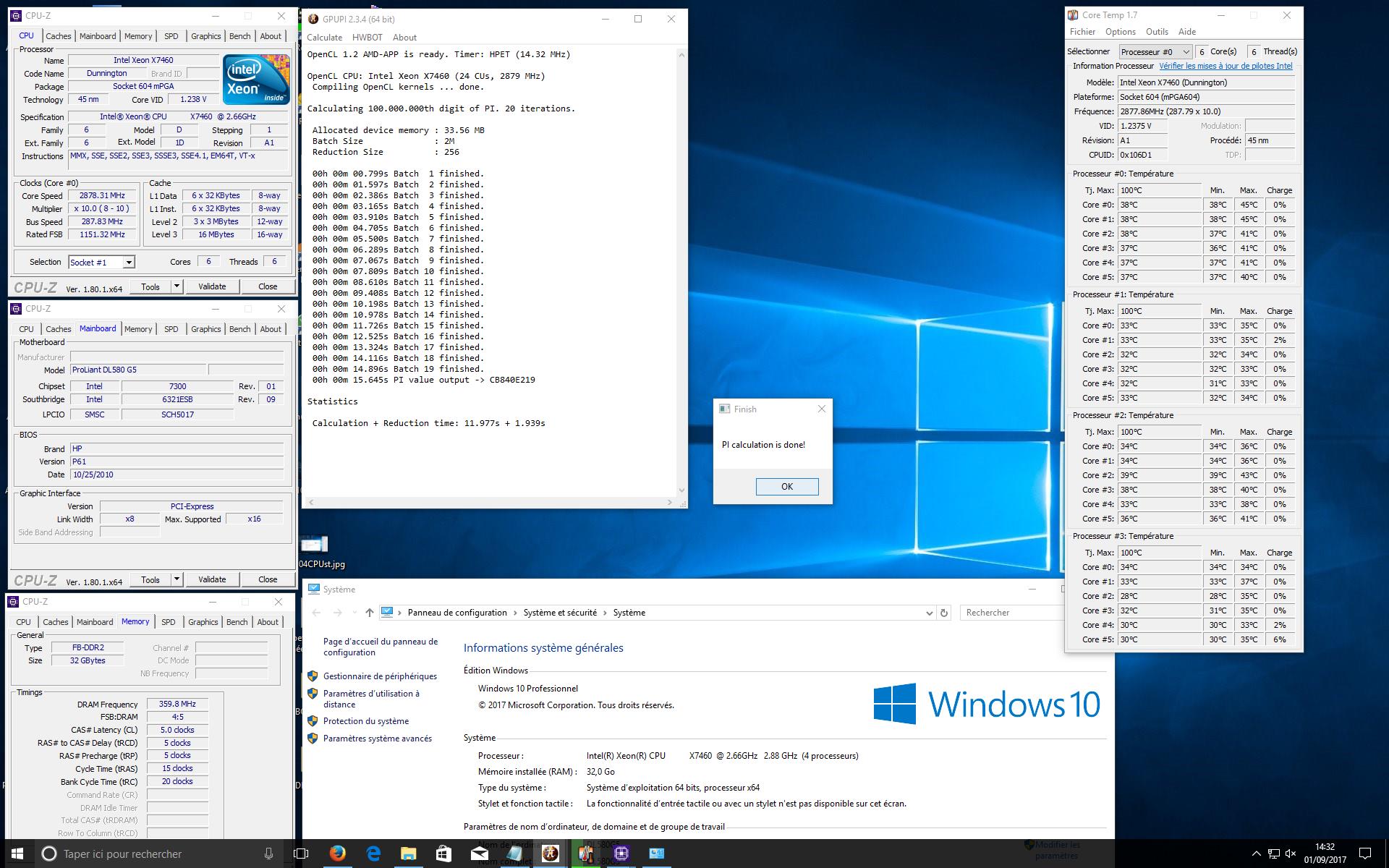This screenshot has width=1389, height=868.
Task: Click the taskbar item next to the Mail icon
Action: coord(515,854)
